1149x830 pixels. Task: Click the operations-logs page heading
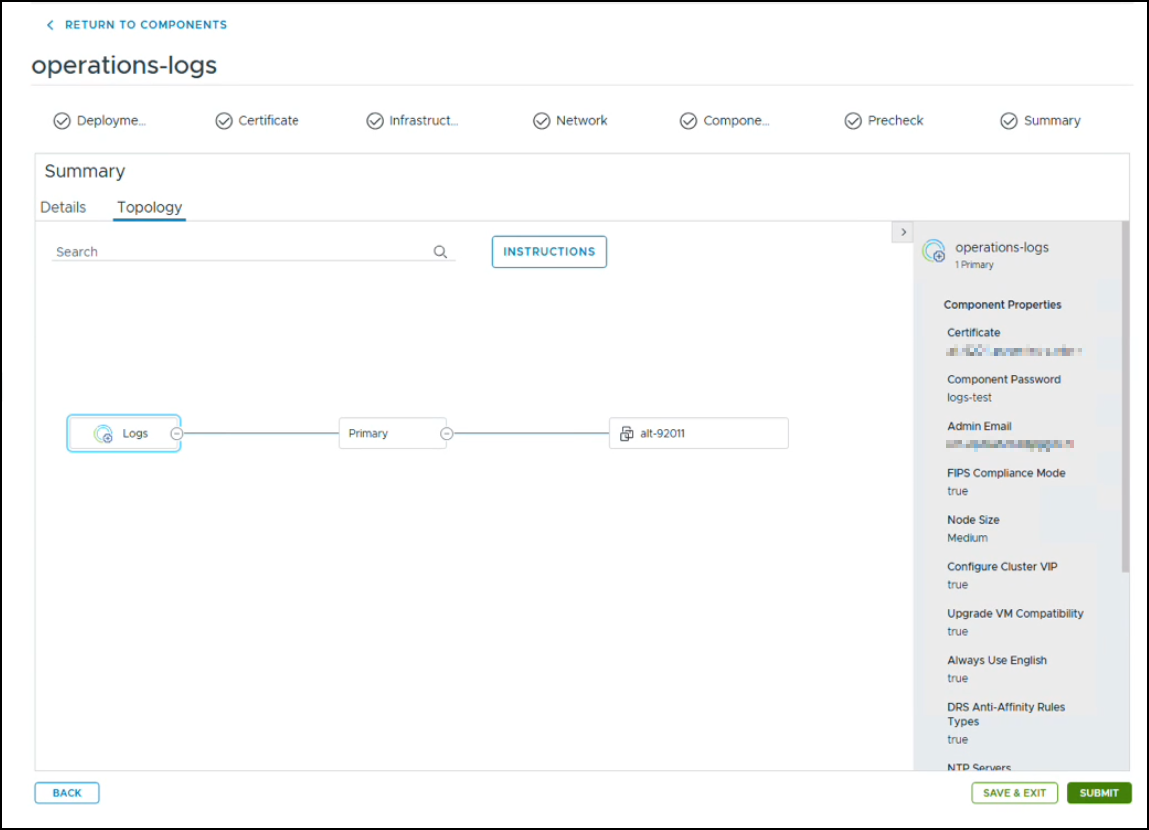124,65
